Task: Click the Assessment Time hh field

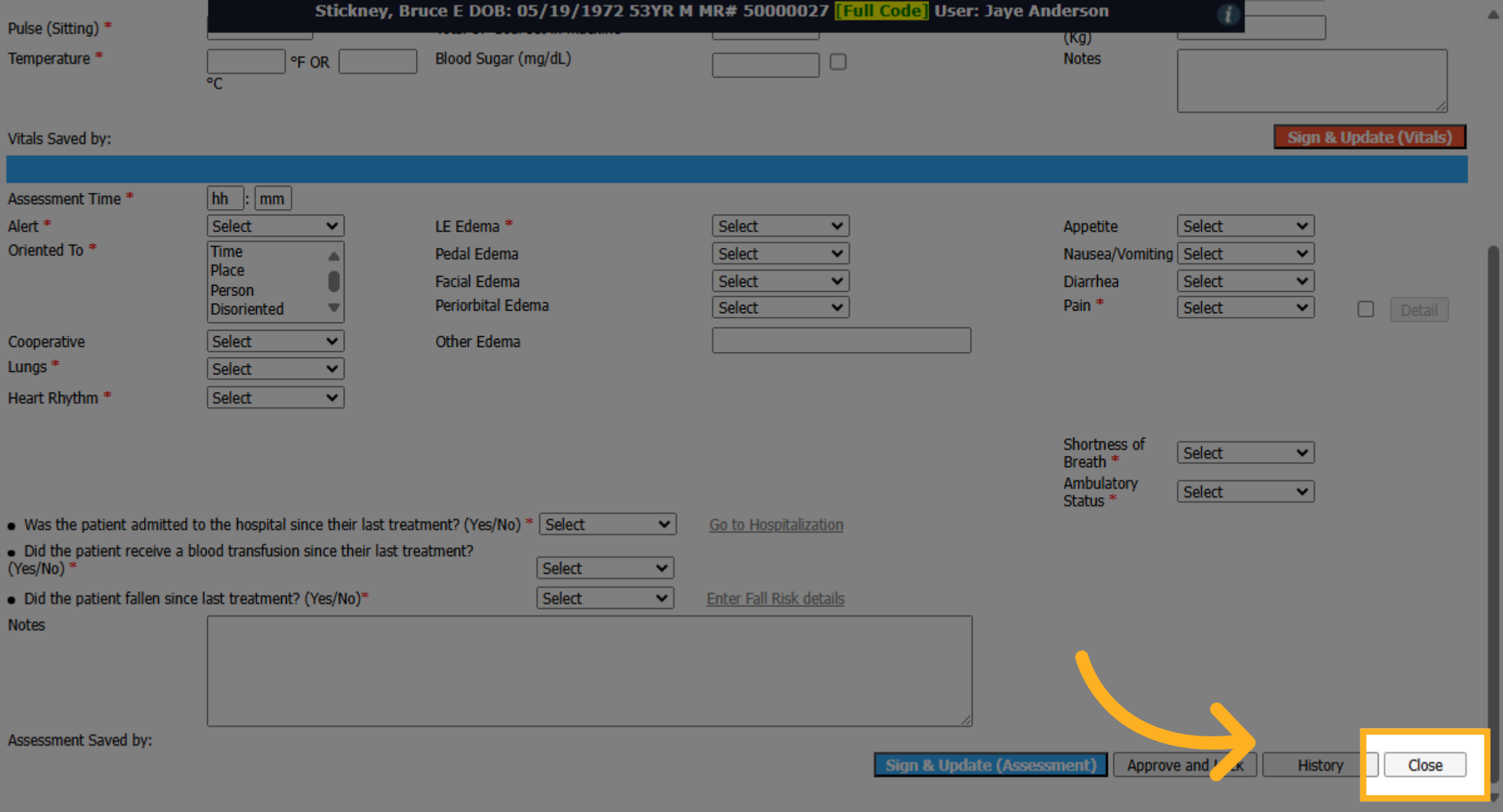Action: [225, 198]
